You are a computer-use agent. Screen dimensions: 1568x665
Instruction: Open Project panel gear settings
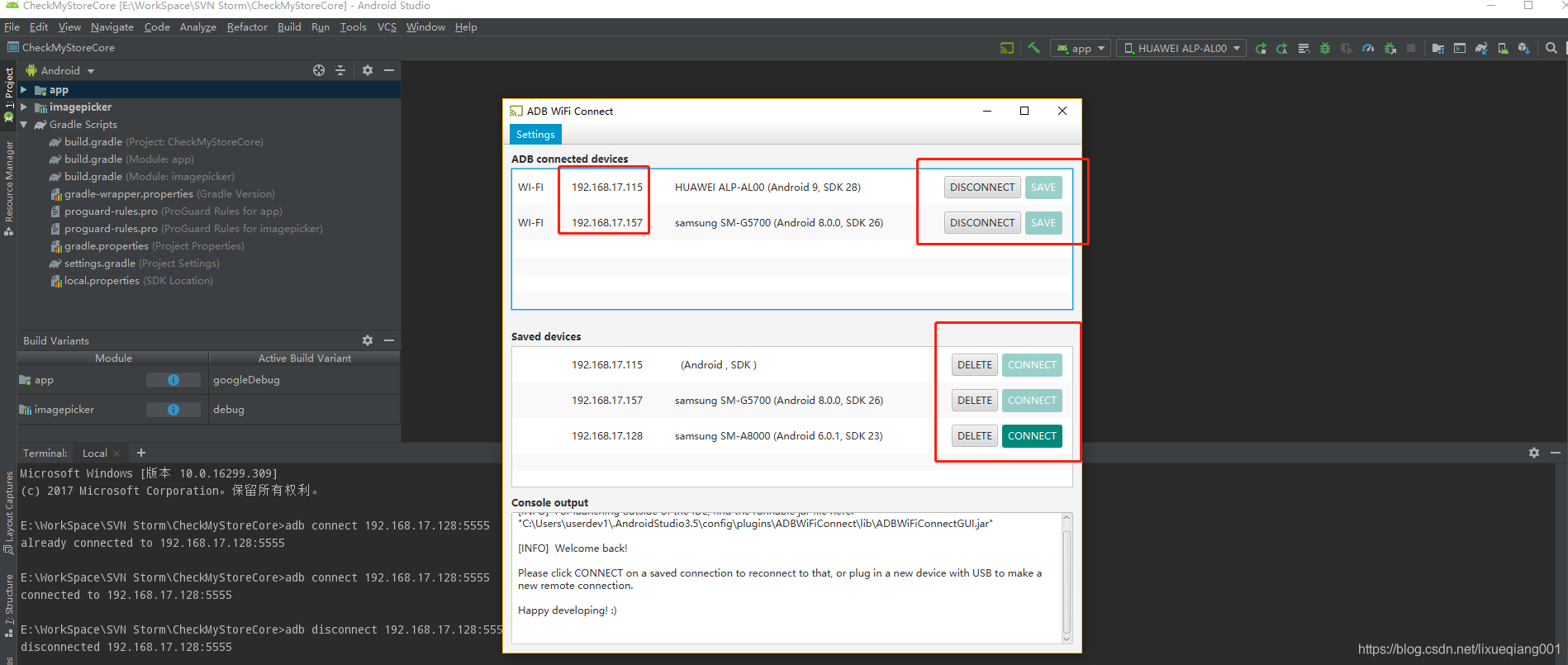point(368,71)
